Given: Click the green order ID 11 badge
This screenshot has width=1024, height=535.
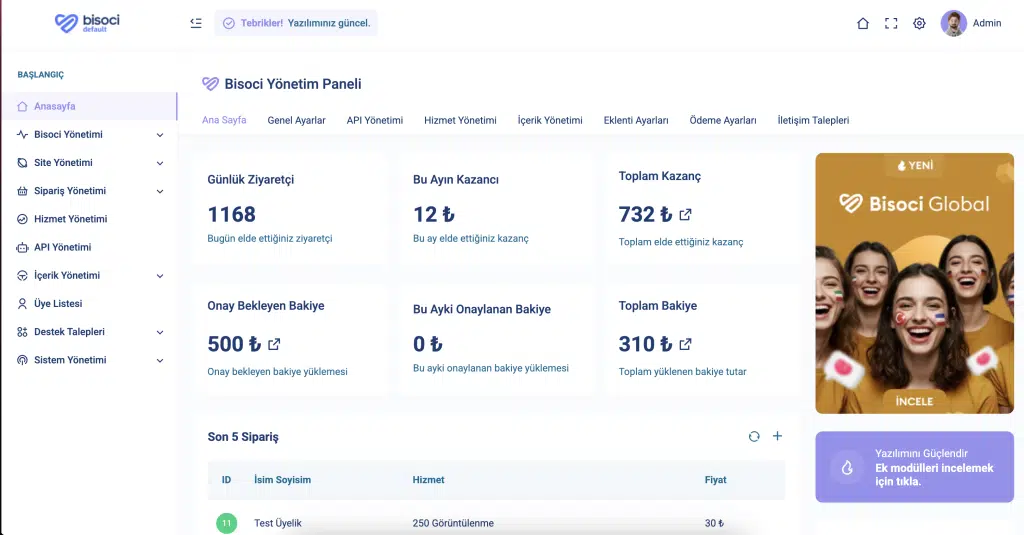Looking at the screenshot, I should click(x=227, y=523).
